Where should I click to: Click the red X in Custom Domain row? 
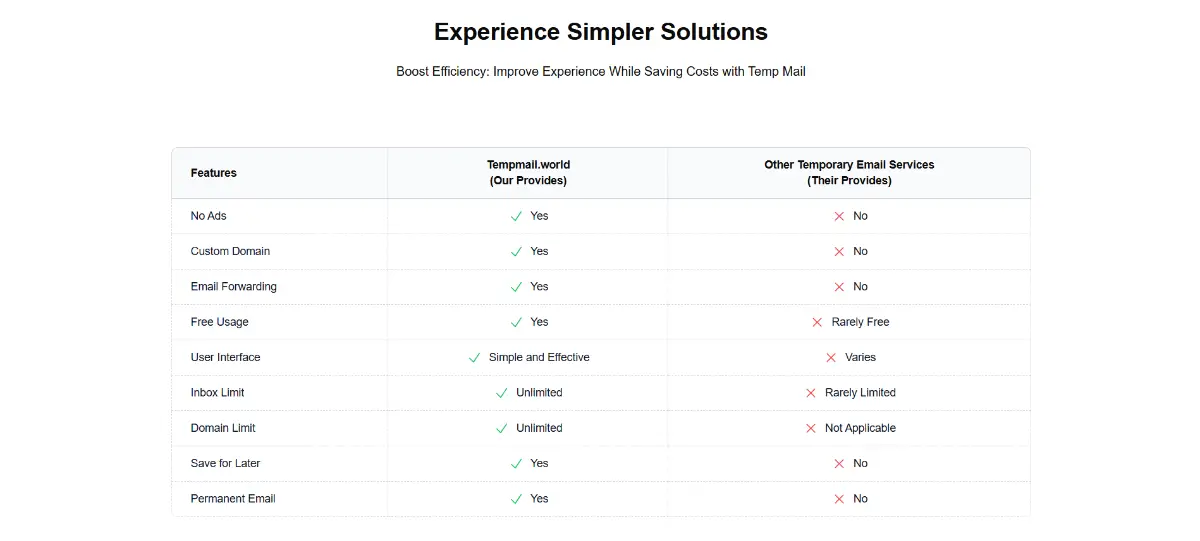click(840, 252)
